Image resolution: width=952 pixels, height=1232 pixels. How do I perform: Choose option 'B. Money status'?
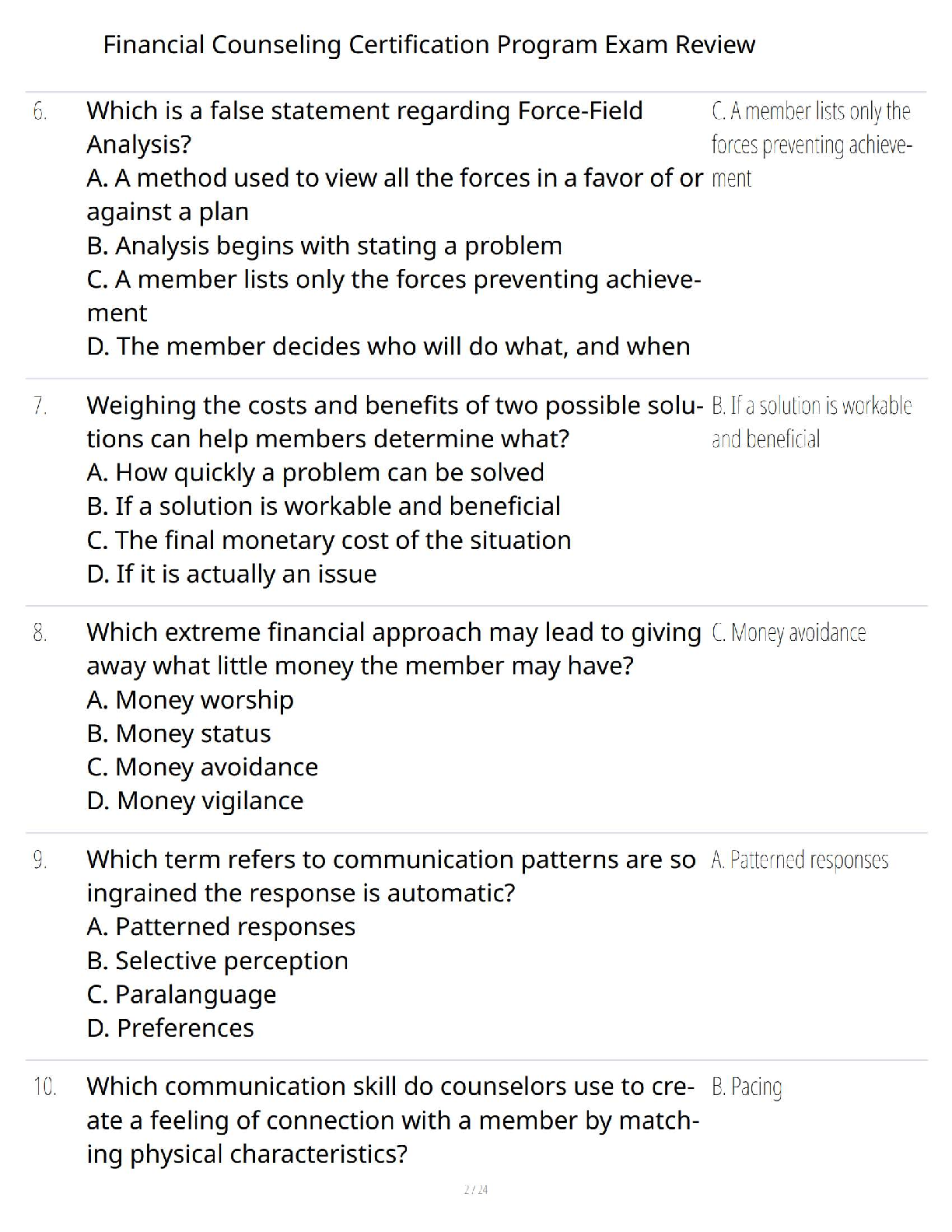pyautogui.click(x=179, y=733)
